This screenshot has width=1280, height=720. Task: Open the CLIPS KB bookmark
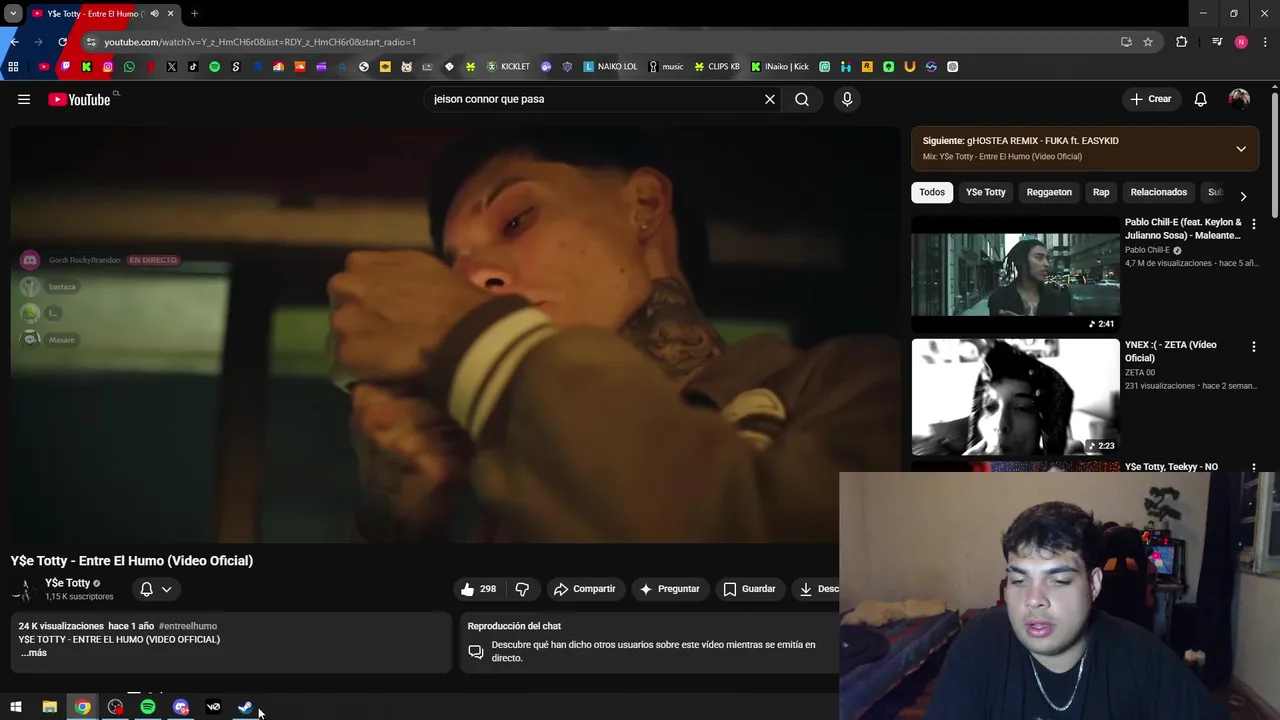[718, 67]
